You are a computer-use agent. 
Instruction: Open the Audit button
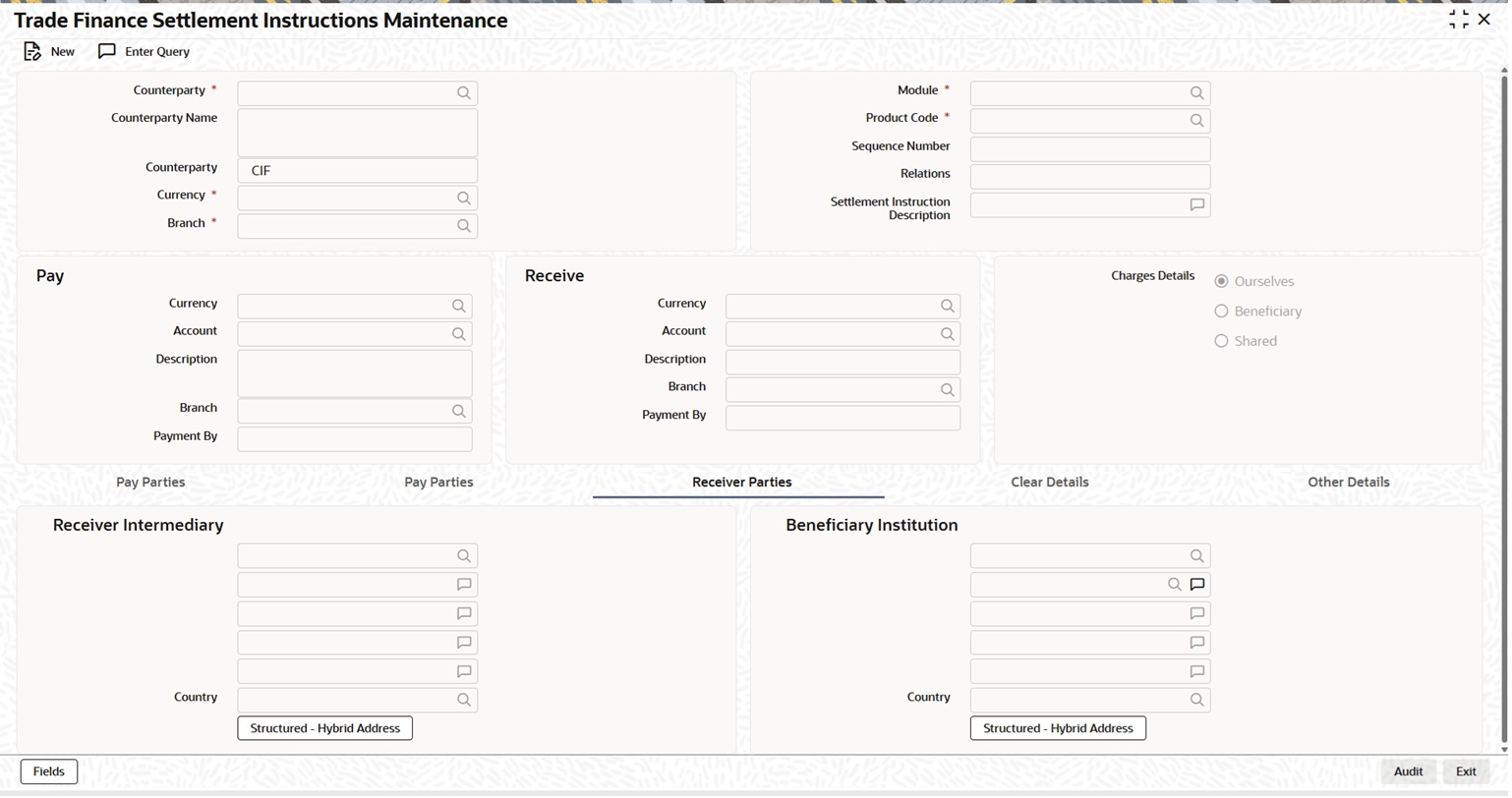click(x=1408, y=772)
